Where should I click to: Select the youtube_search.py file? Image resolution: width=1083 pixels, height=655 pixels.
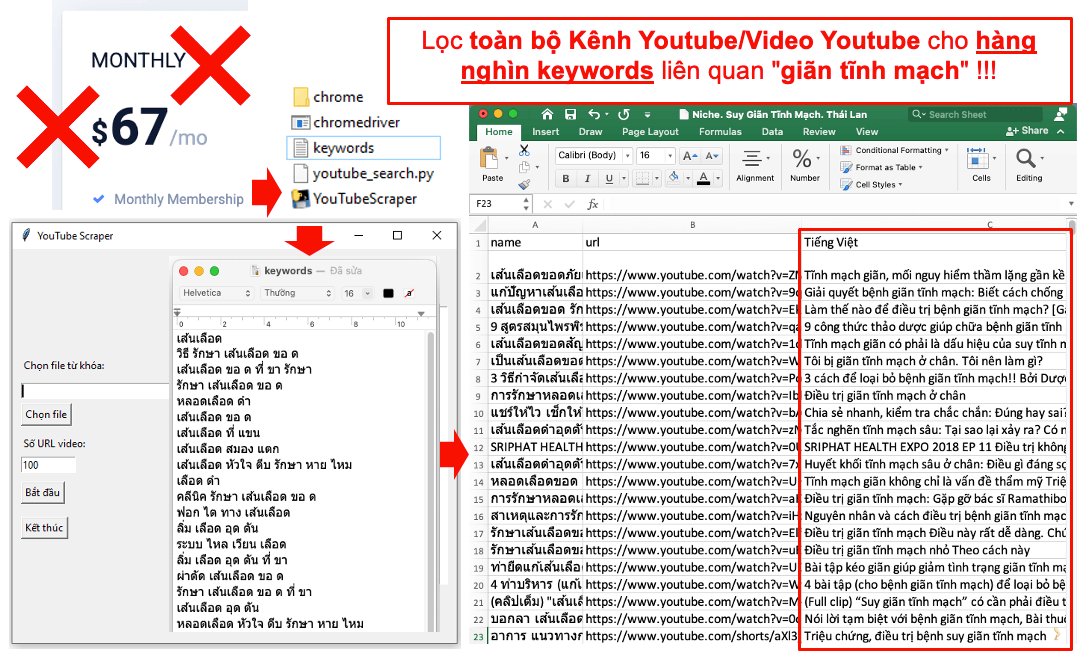click(363, 173)
